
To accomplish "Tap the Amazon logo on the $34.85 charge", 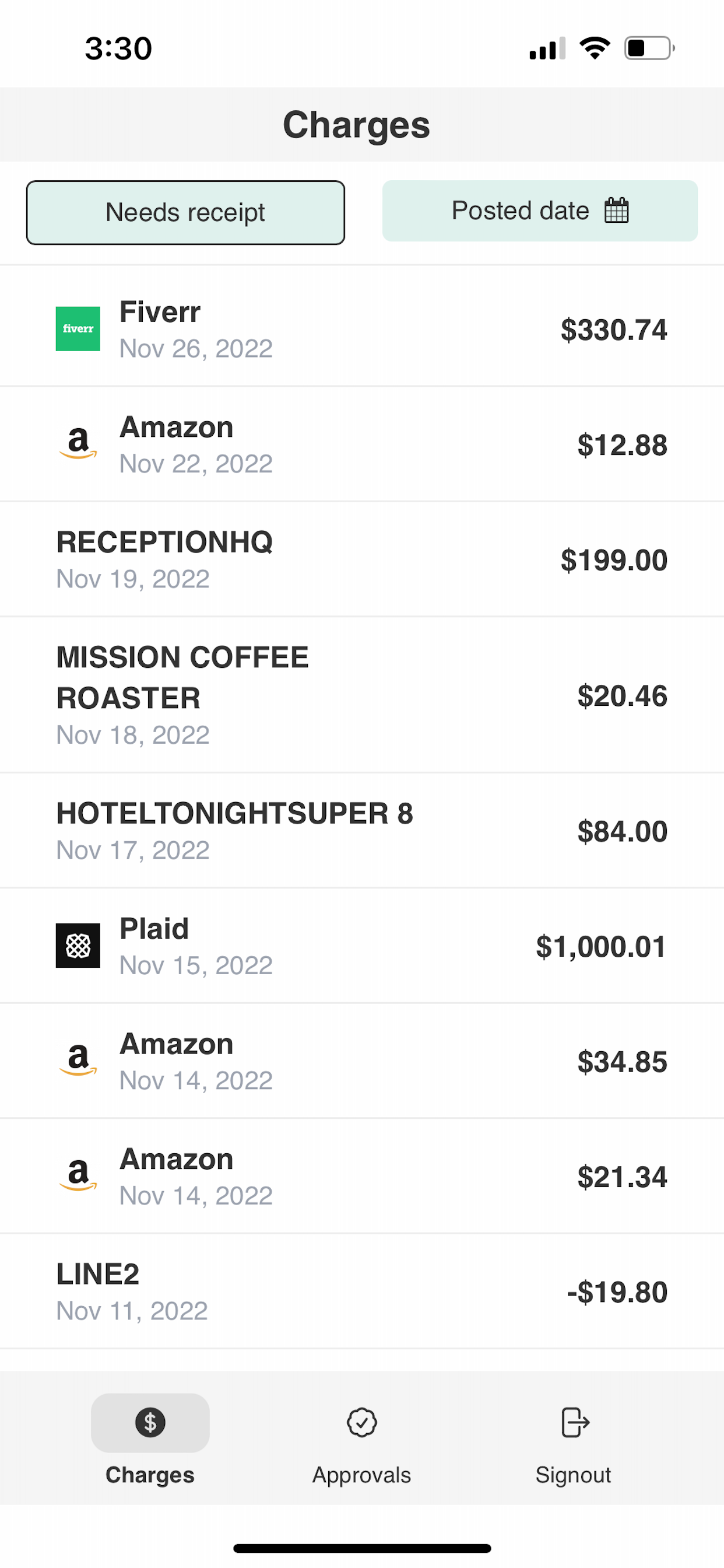I will 78,1060.
